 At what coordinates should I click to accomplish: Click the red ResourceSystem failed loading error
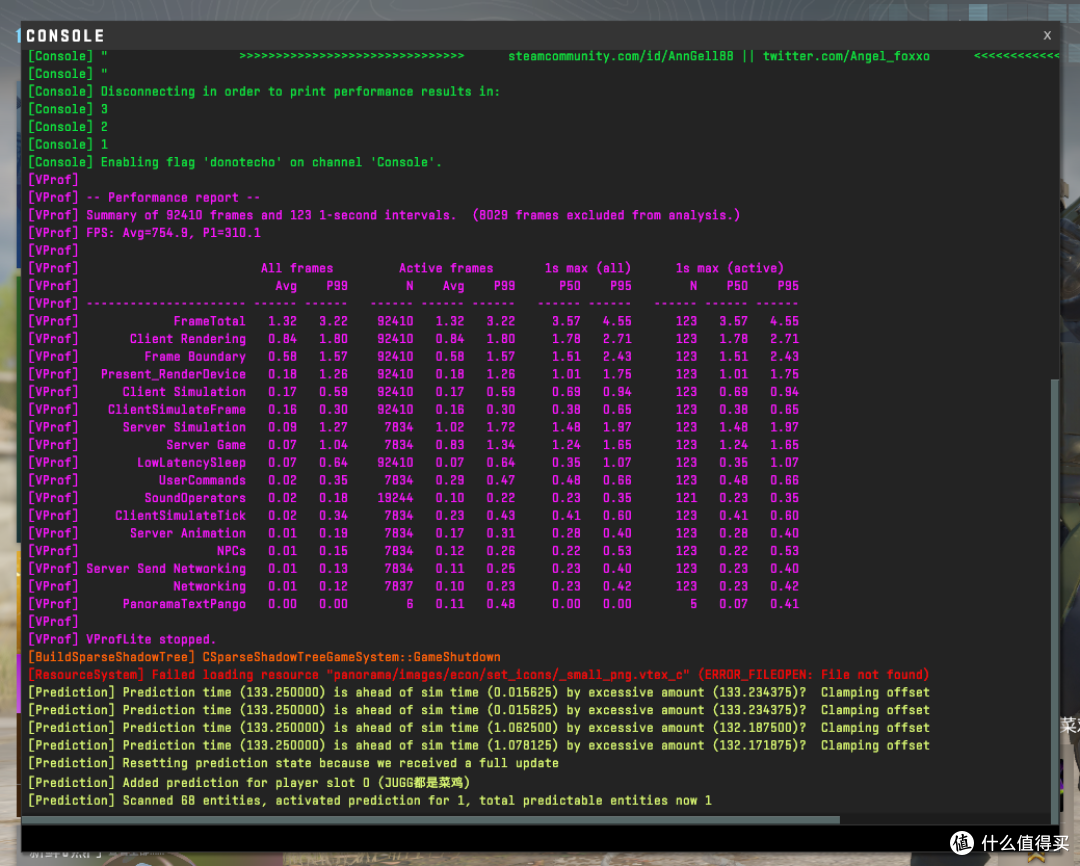pos(479,674)
